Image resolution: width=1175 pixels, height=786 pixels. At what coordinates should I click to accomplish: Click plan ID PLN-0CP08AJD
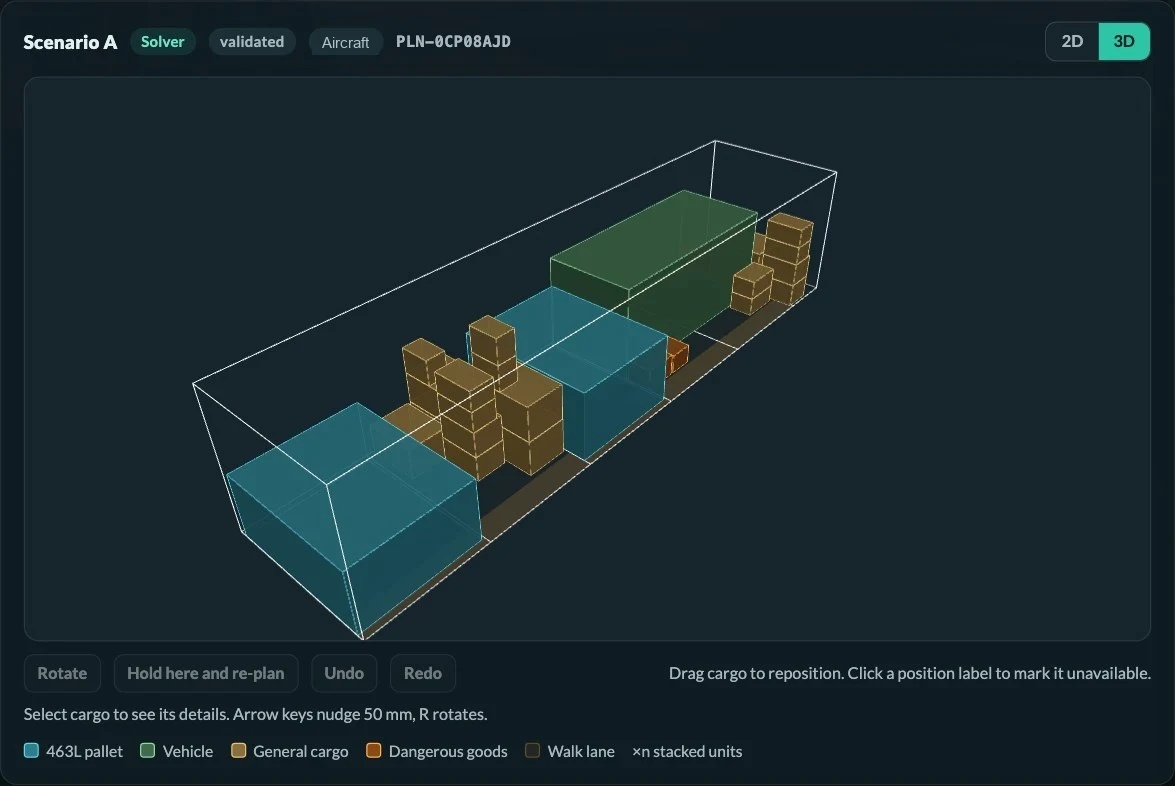453,41
